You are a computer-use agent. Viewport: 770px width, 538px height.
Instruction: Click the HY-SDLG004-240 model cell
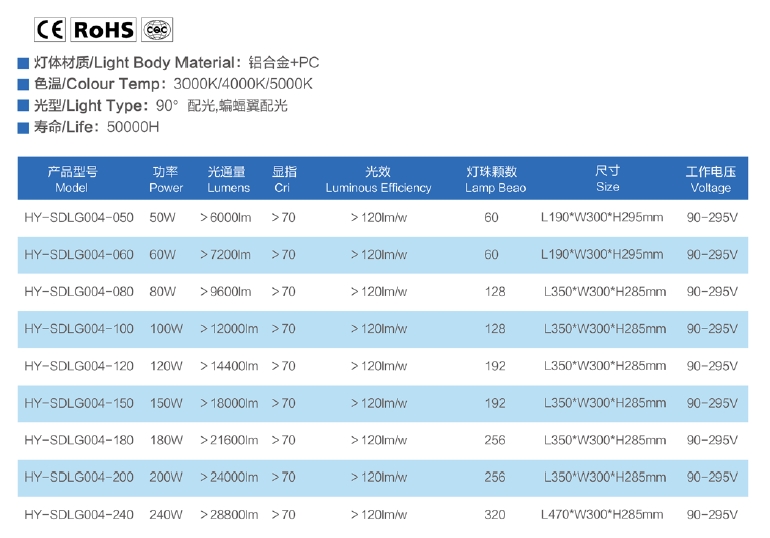(79, 515)
